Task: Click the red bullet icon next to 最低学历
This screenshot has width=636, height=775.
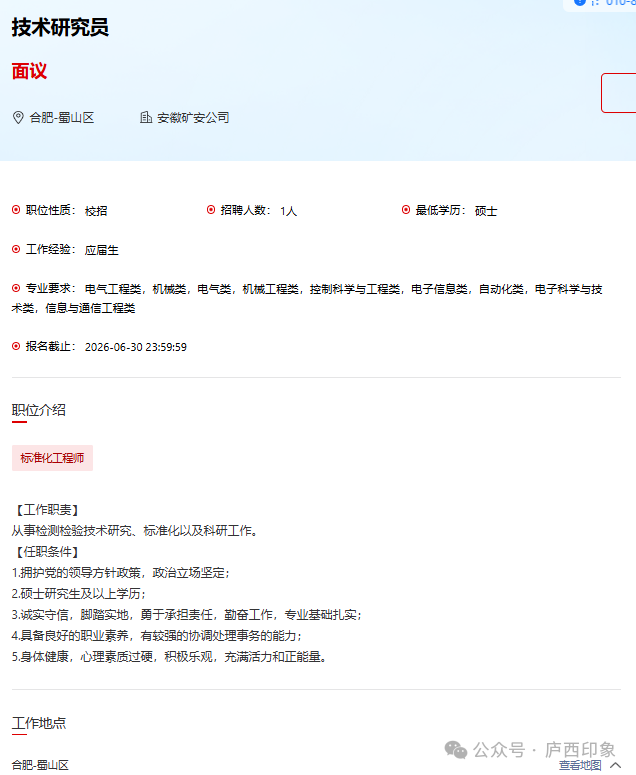Action: [x=406, y=210]
